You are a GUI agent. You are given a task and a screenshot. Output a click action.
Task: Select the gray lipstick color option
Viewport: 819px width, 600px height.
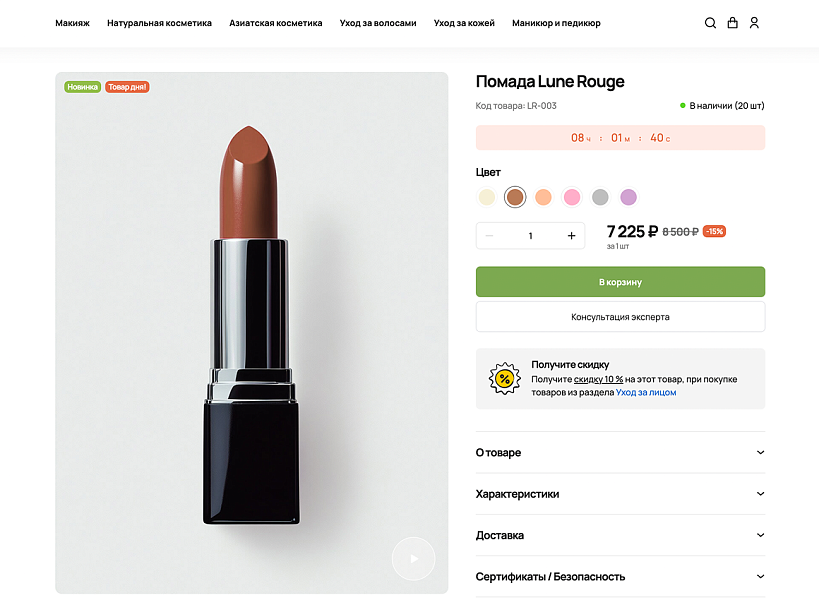click(x=599, y=197)
